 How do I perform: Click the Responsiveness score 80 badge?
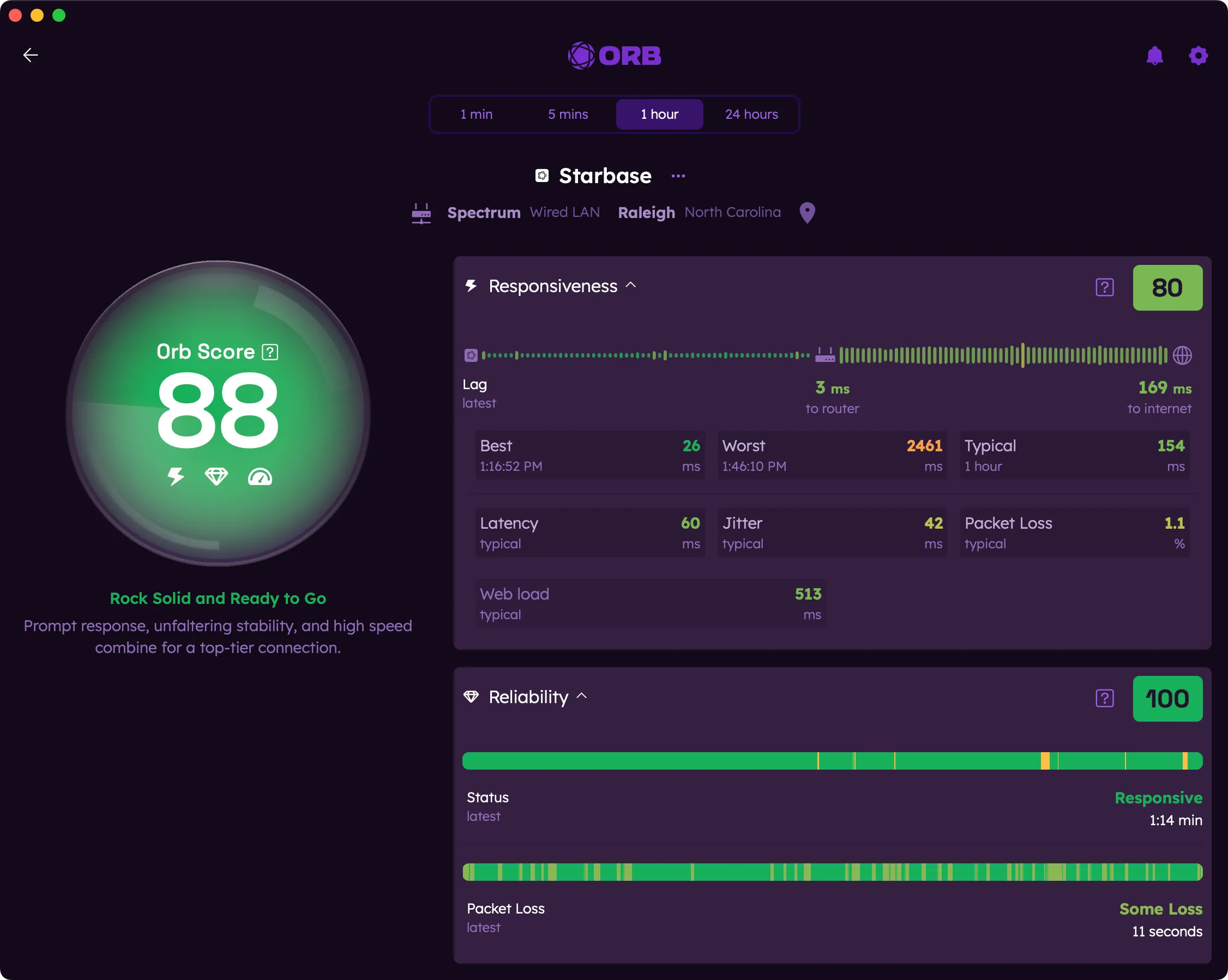click(x=1167, y=288)
